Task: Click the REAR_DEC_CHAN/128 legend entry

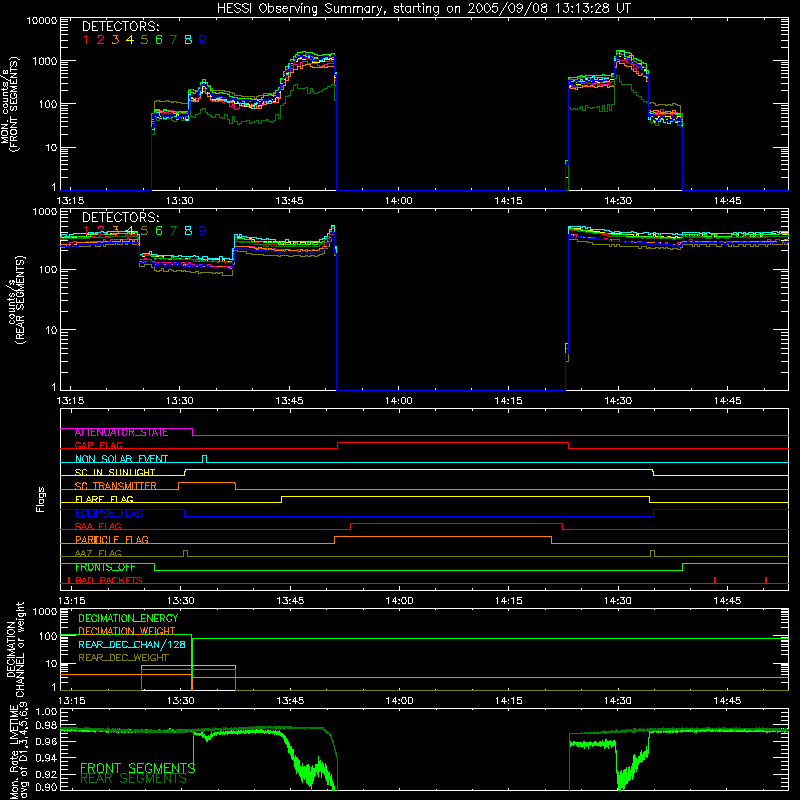Action: (x=132, y=644)
